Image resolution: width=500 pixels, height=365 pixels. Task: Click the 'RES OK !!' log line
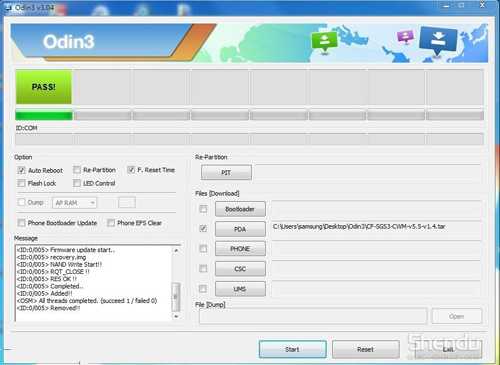click(x=47, y=279)
